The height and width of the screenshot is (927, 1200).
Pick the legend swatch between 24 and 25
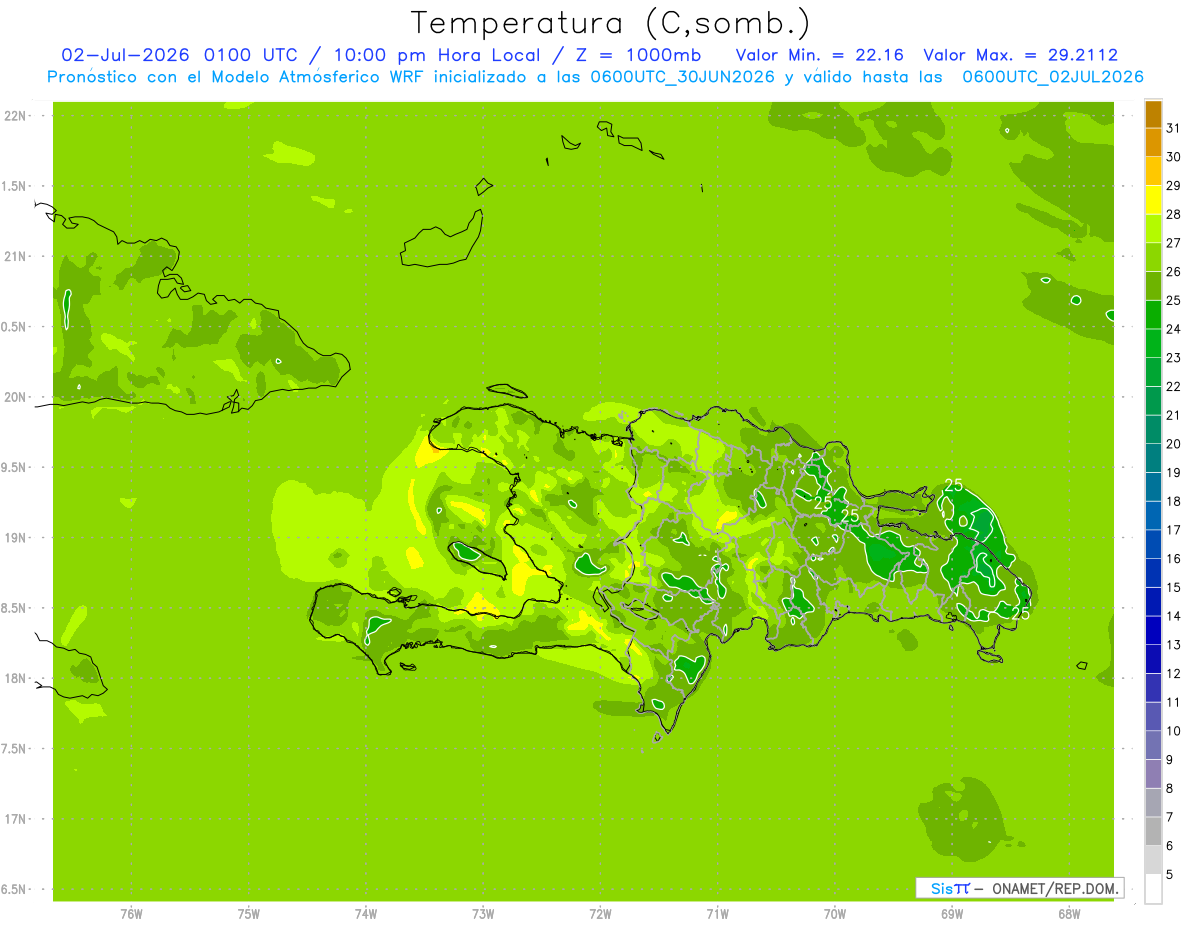(1153, 314)
